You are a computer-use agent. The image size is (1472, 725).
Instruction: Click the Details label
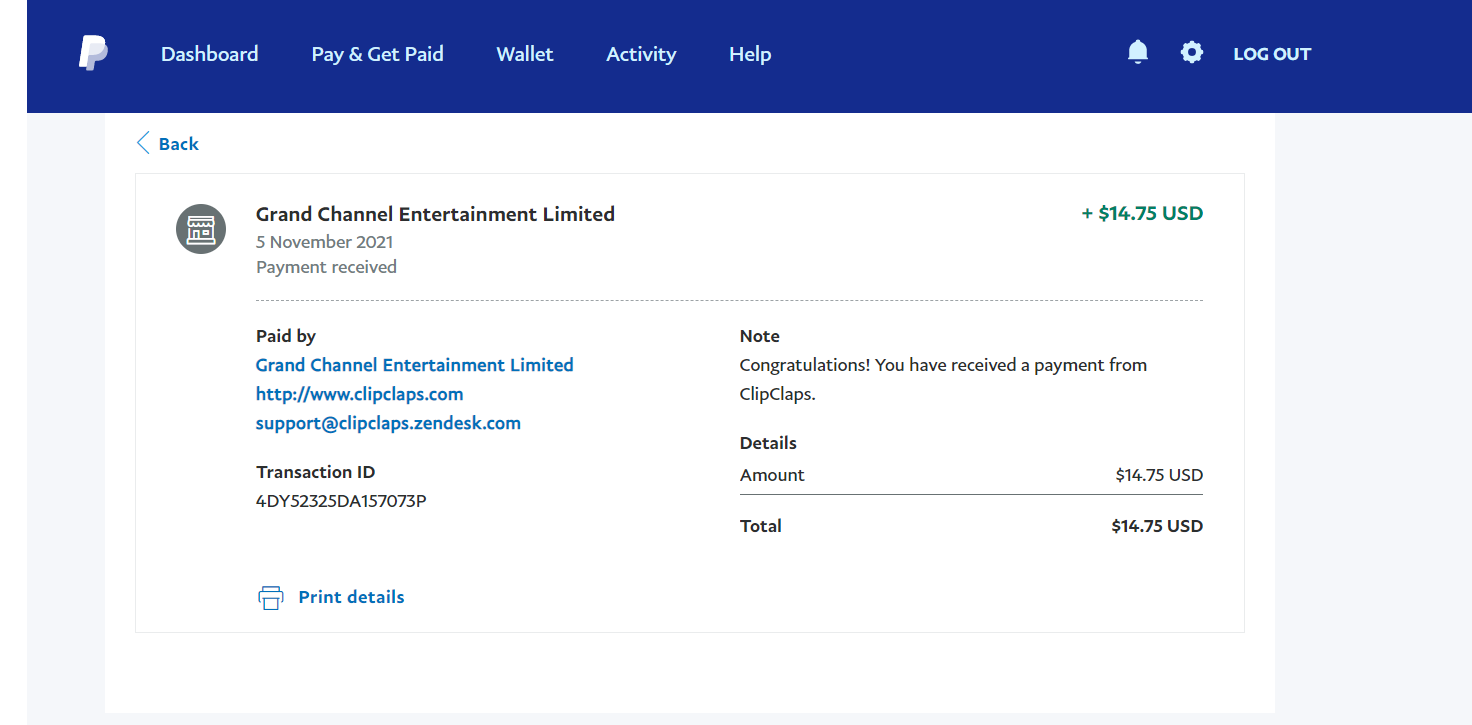pyautogui.click(x=768, y=443)
